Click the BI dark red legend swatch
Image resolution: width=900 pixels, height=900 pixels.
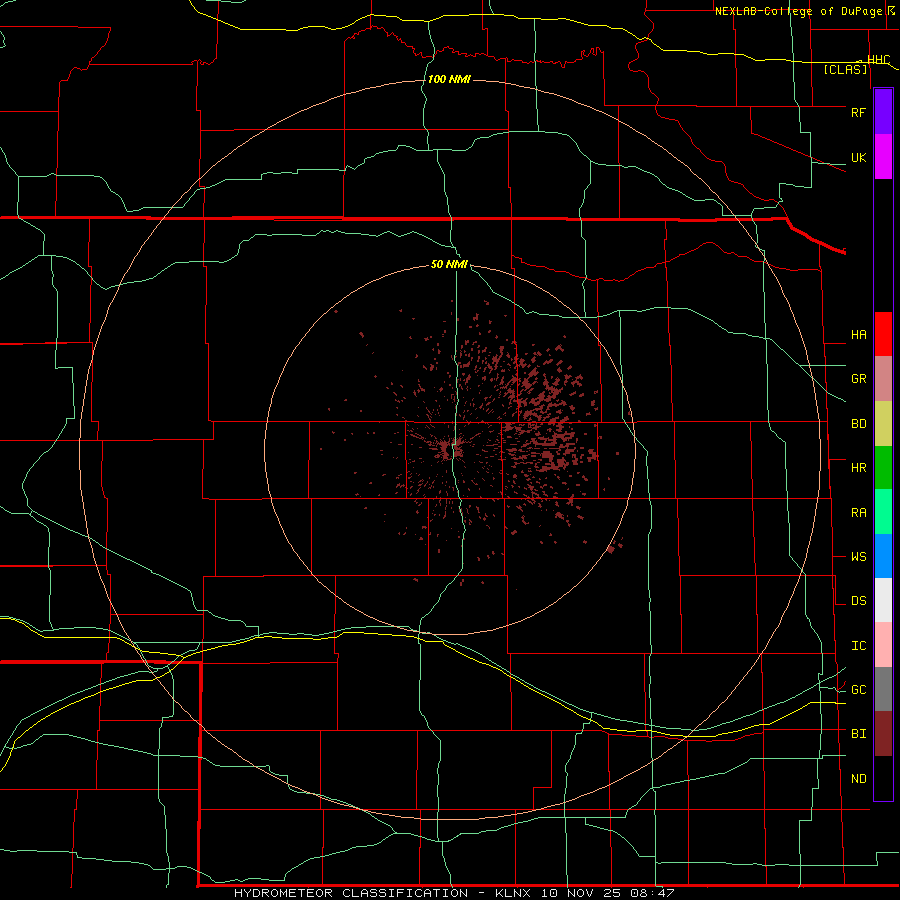[x=883, y=734]
